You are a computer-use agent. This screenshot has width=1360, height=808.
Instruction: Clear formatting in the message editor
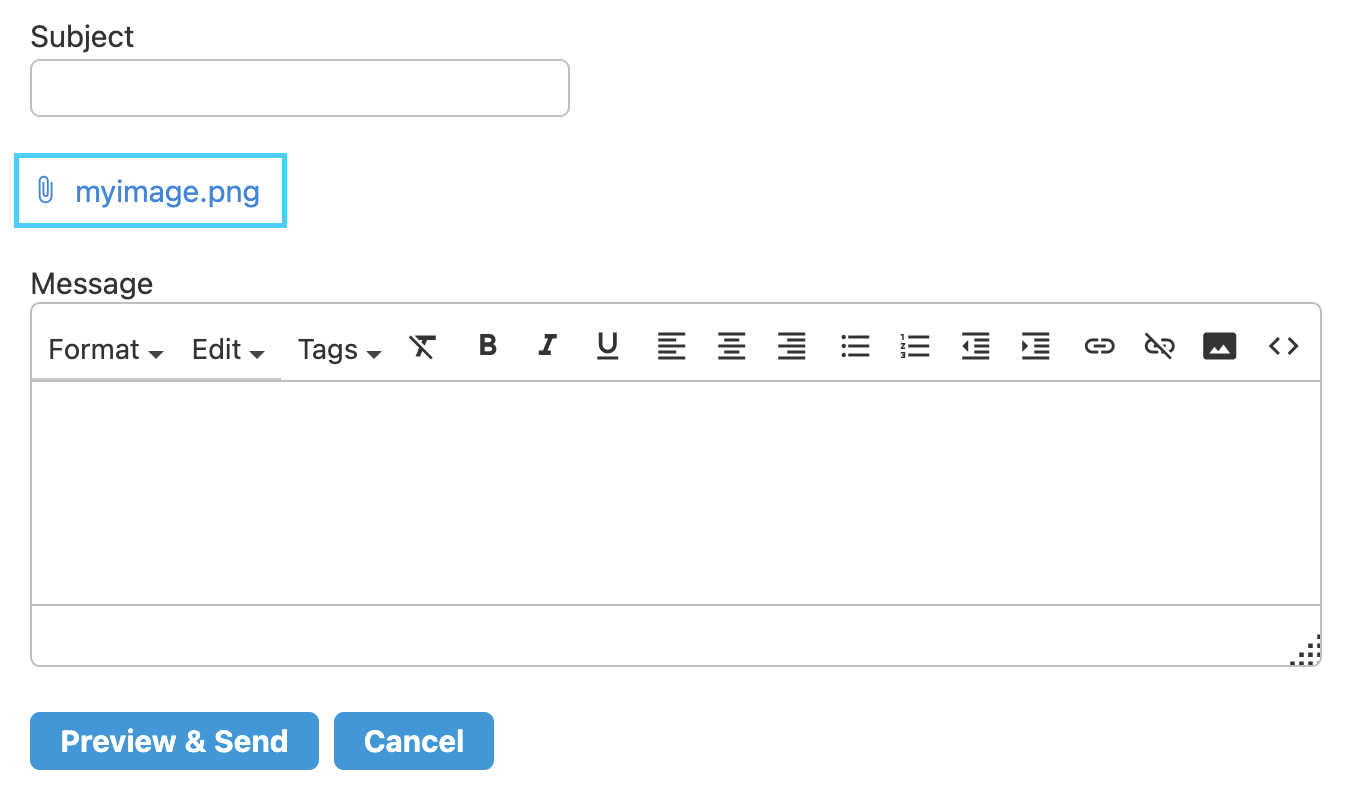(423, 347)
